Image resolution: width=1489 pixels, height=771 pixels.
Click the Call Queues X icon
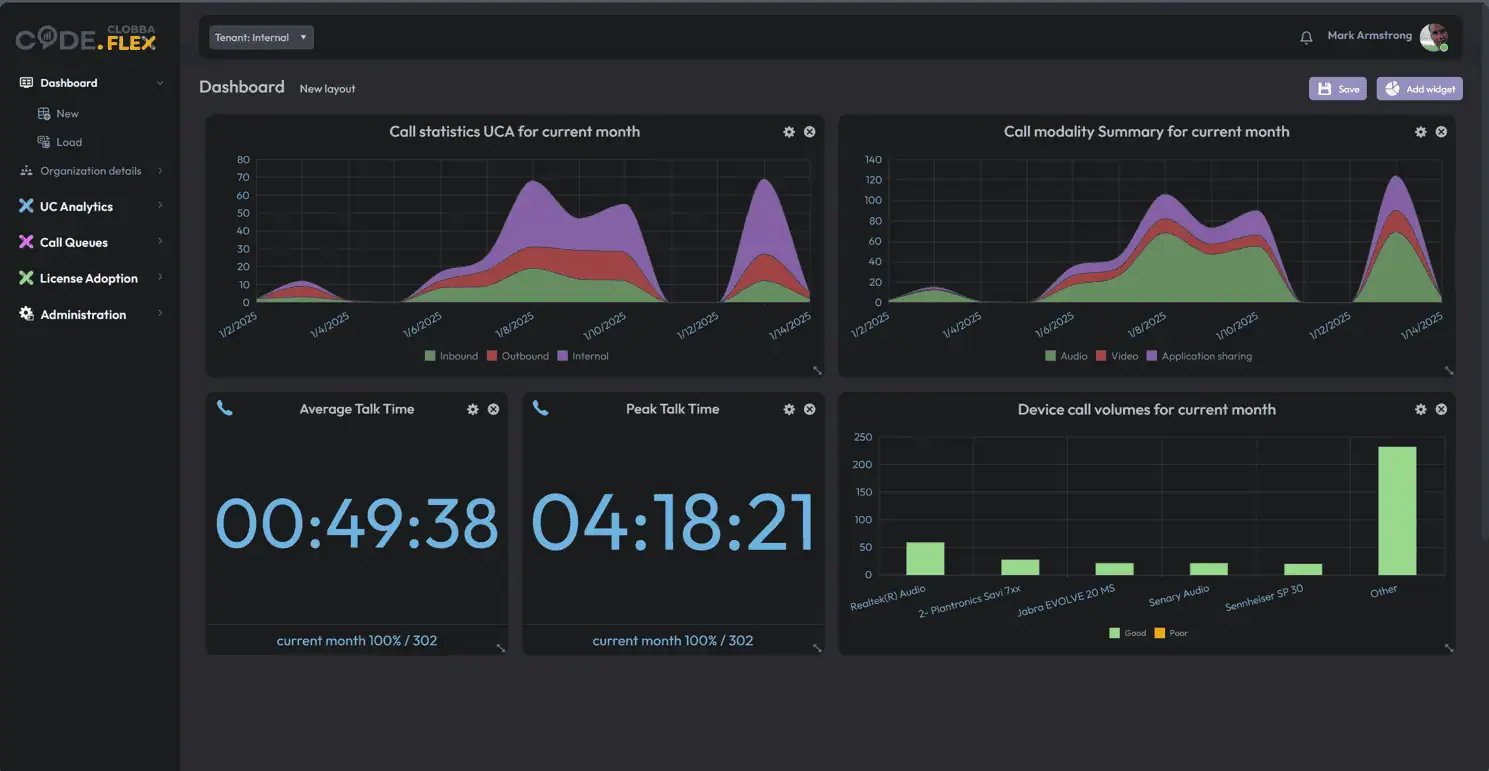coord(26,242)
